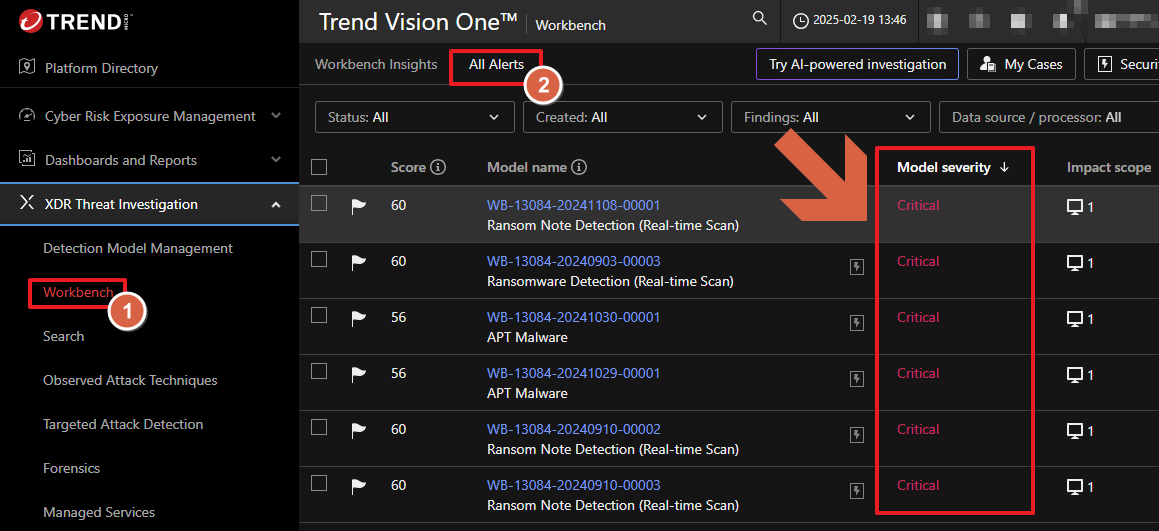
Task: Open the My Cases button
Action: 1021,64
